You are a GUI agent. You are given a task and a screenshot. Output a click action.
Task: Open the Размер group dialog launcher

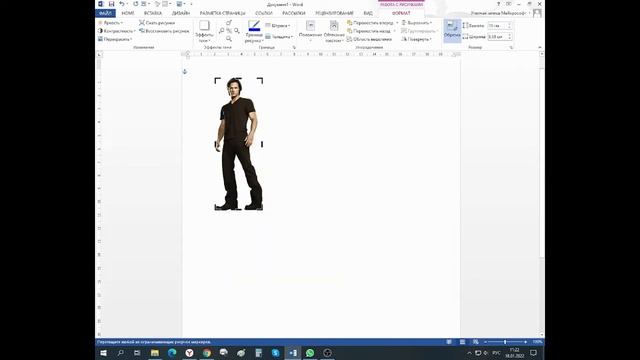(x=511, y=48)
